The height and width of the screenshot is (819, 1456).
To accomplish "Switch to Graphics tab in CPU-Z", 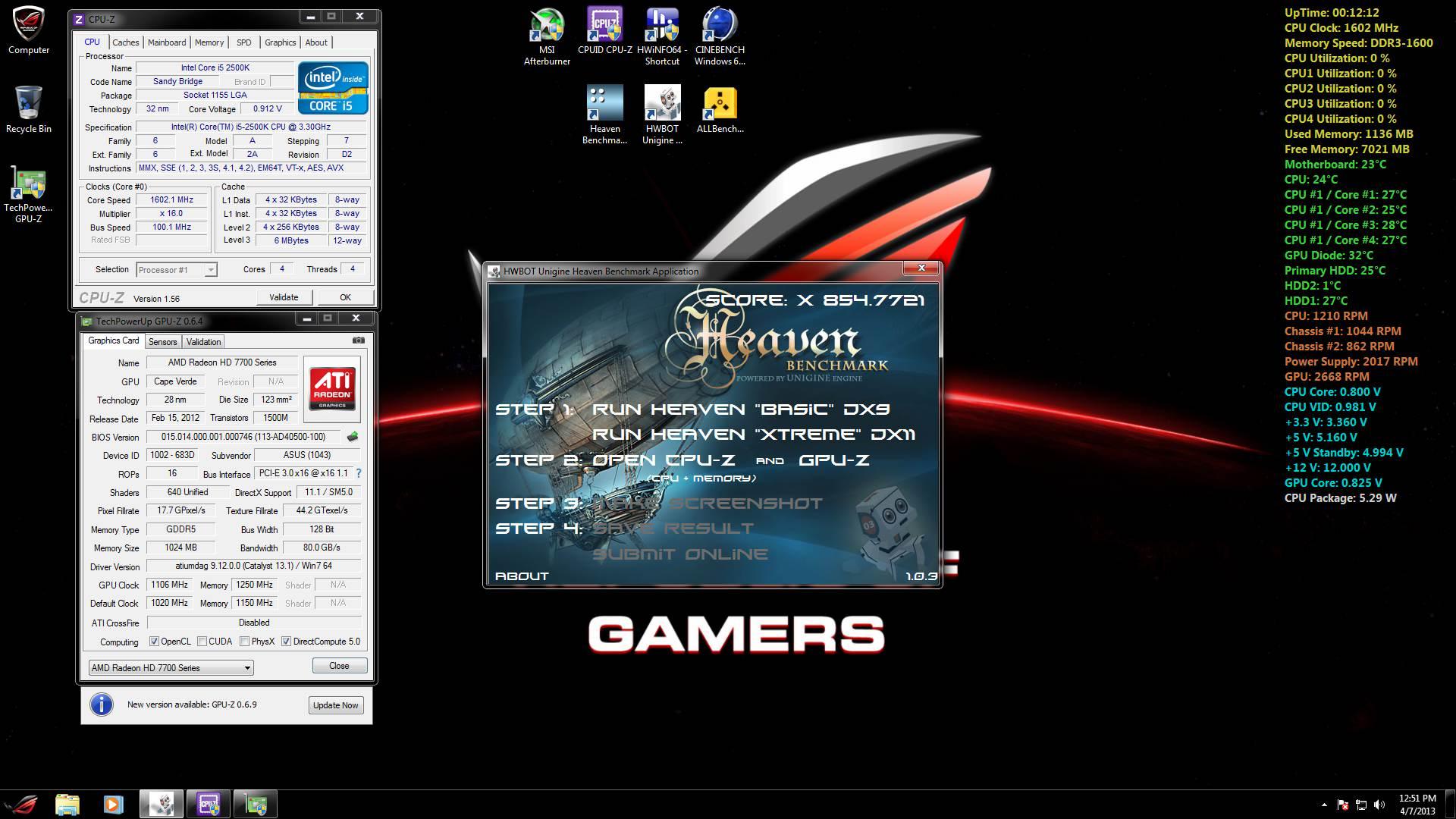I will click(281, 42).
